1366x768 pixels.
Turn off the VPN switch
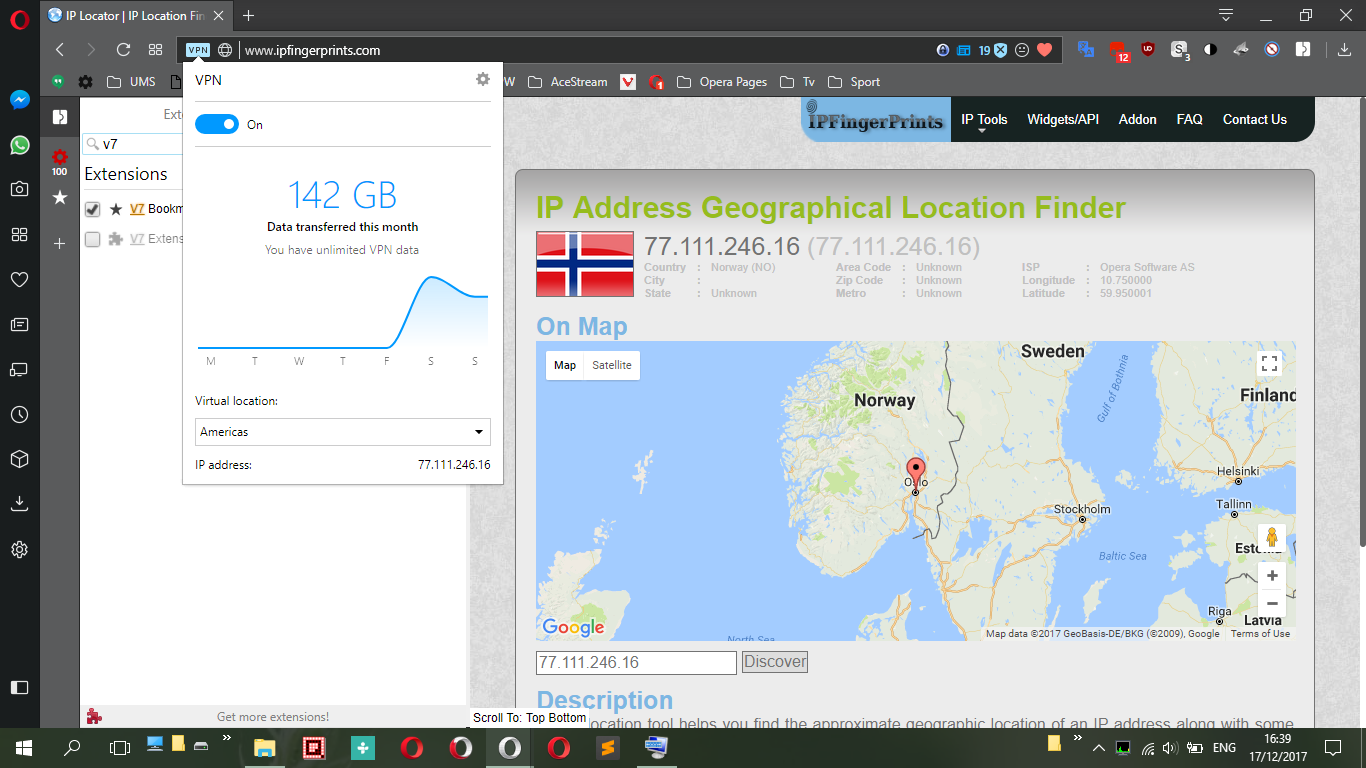click(217, 124)
